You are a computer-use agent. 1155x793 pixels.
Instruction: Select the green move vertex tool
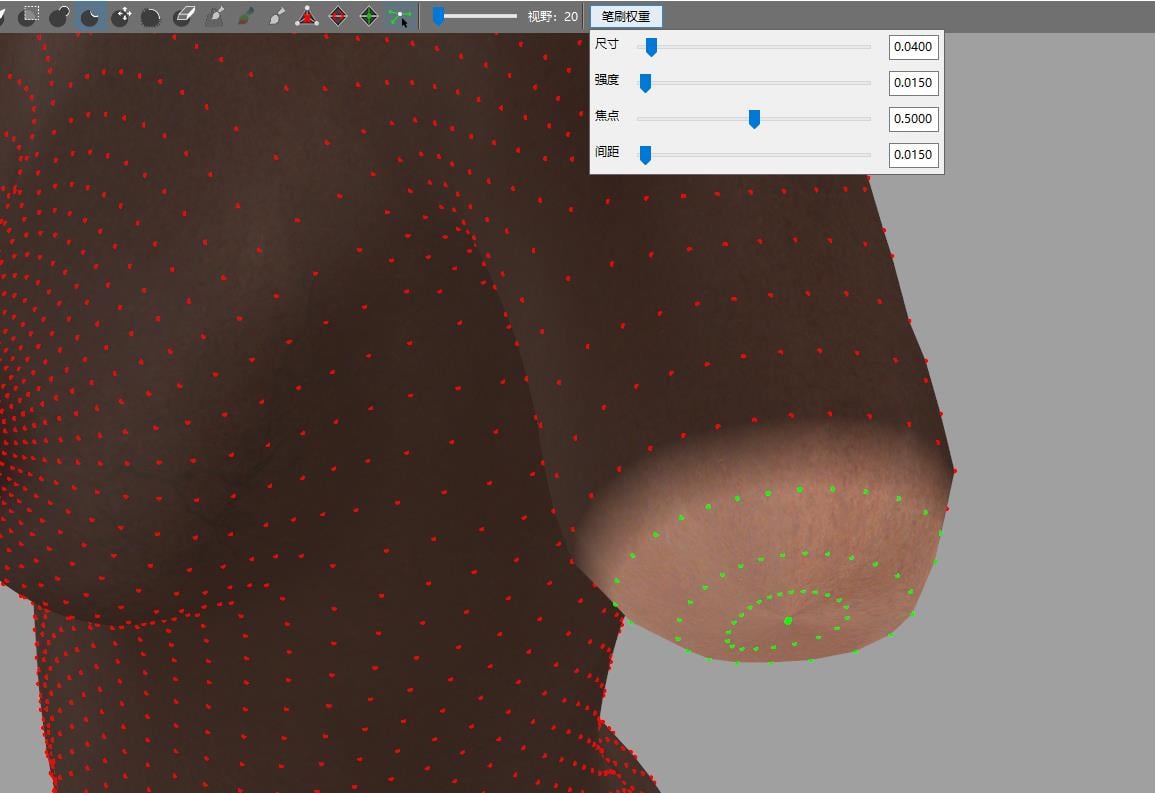(400, 16)
